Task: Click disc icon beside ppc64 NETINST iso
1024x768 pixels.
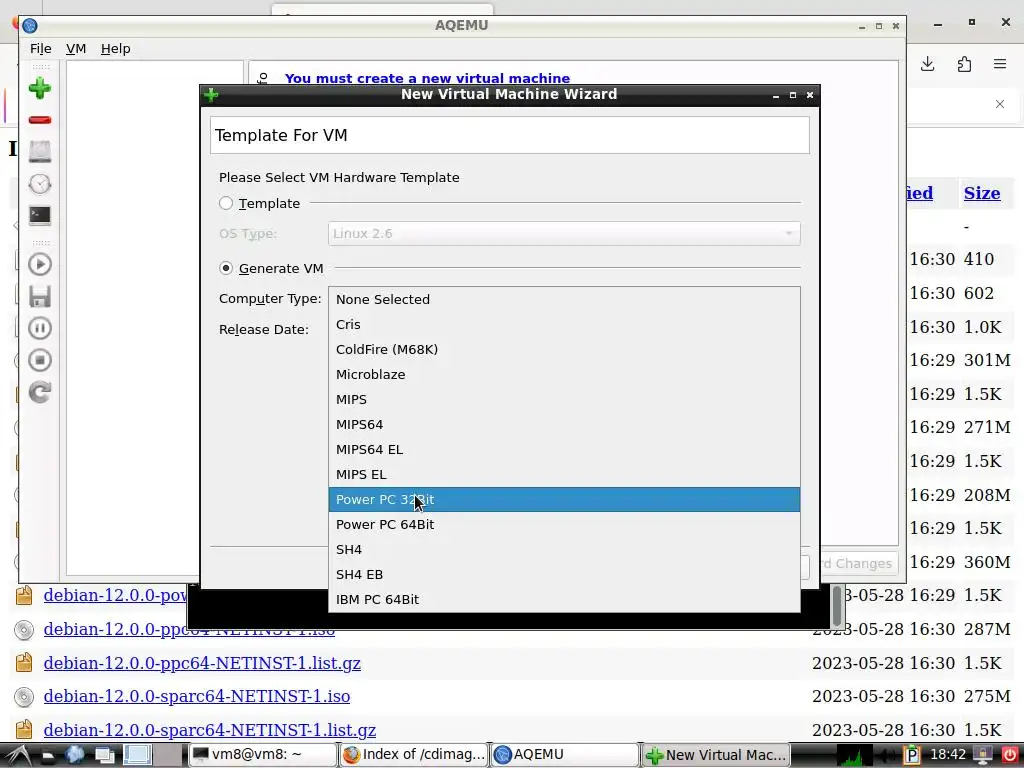Action: pos(24,630)
